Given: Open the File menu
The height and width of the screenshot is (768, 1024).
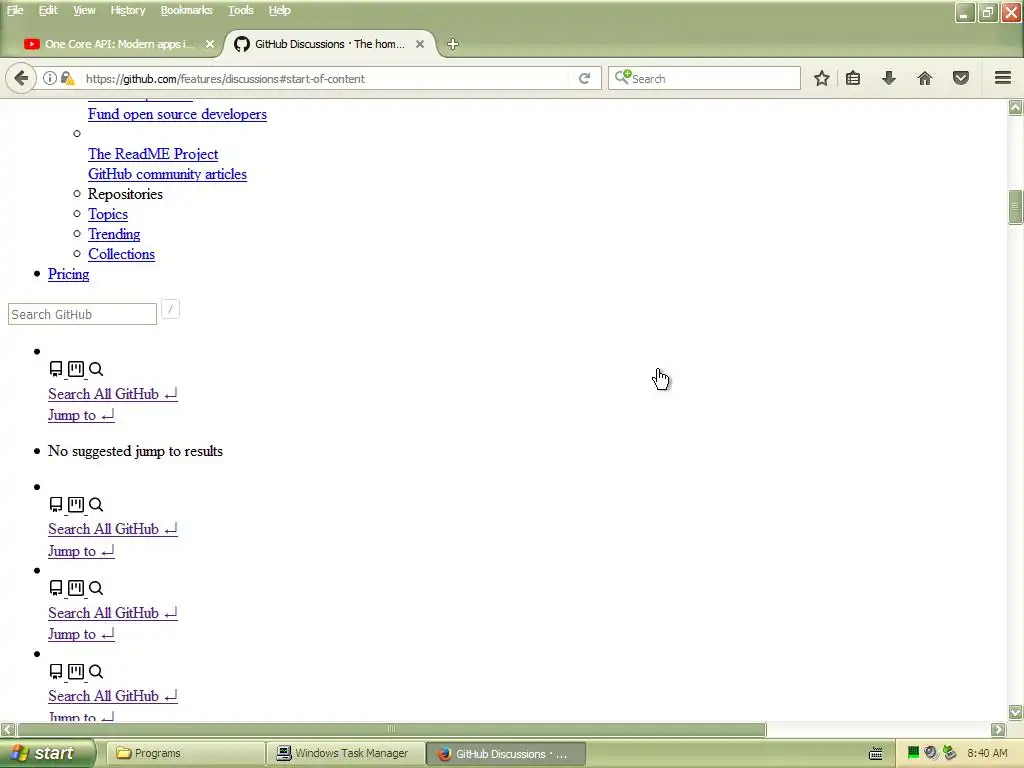Looking at the screenshot, I should coord(15,10).
